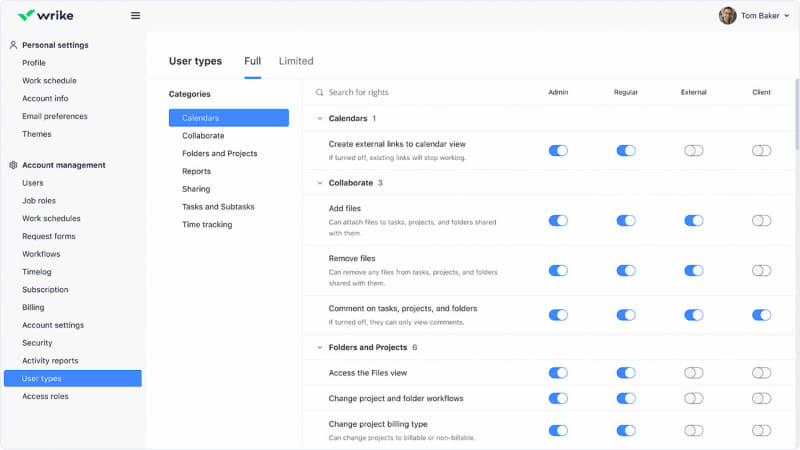Select the Full tab

pos(252,61)
